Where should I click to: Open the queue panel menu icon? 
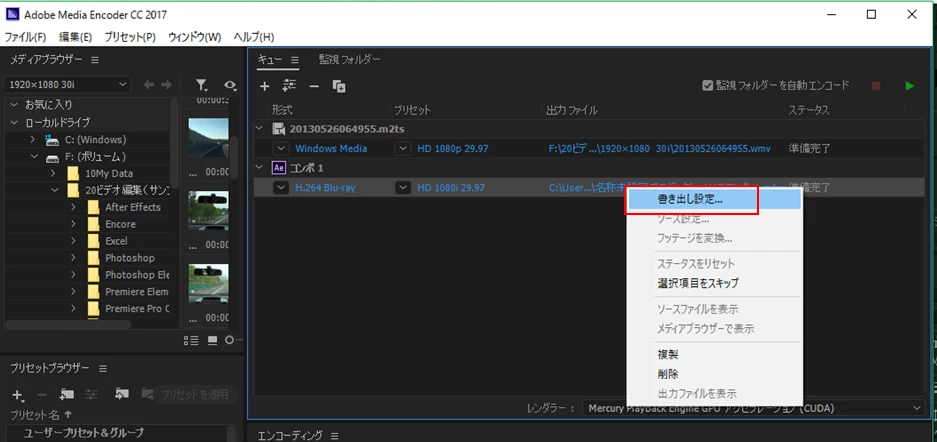(x=295, y=59)
